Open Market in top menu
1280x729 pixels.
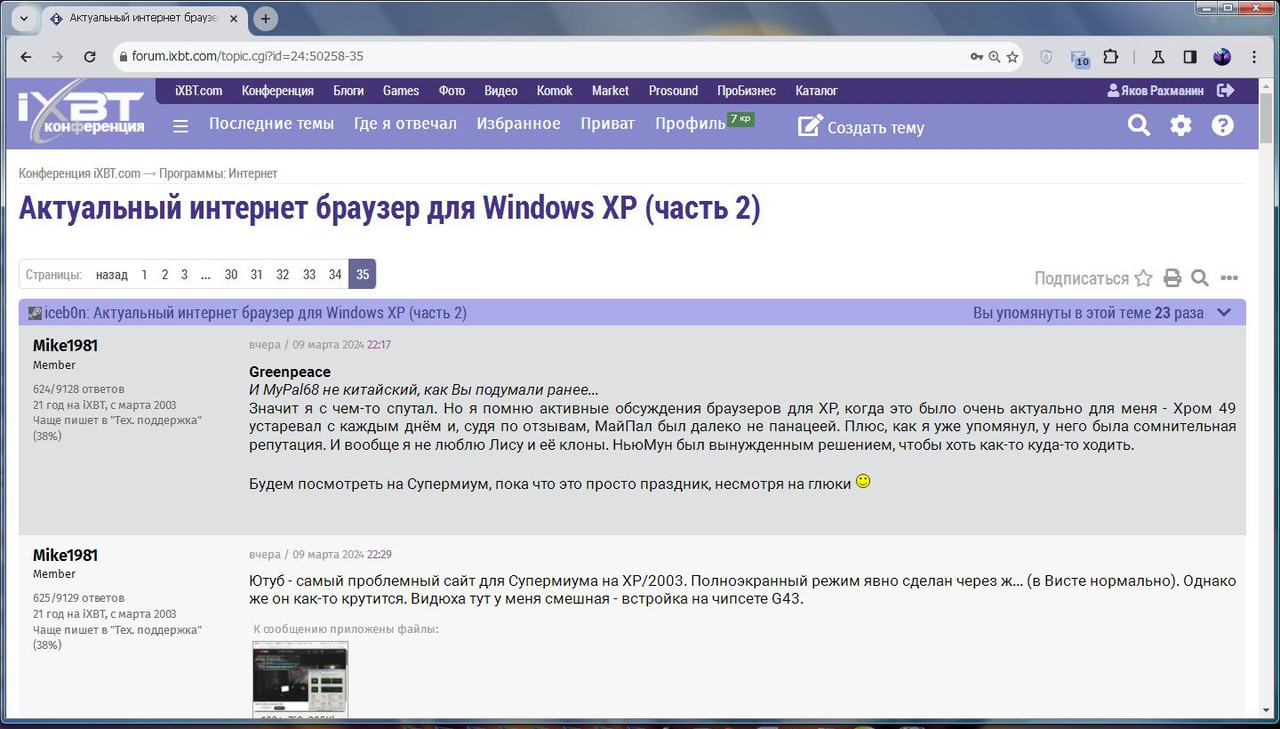pos(610,90)
